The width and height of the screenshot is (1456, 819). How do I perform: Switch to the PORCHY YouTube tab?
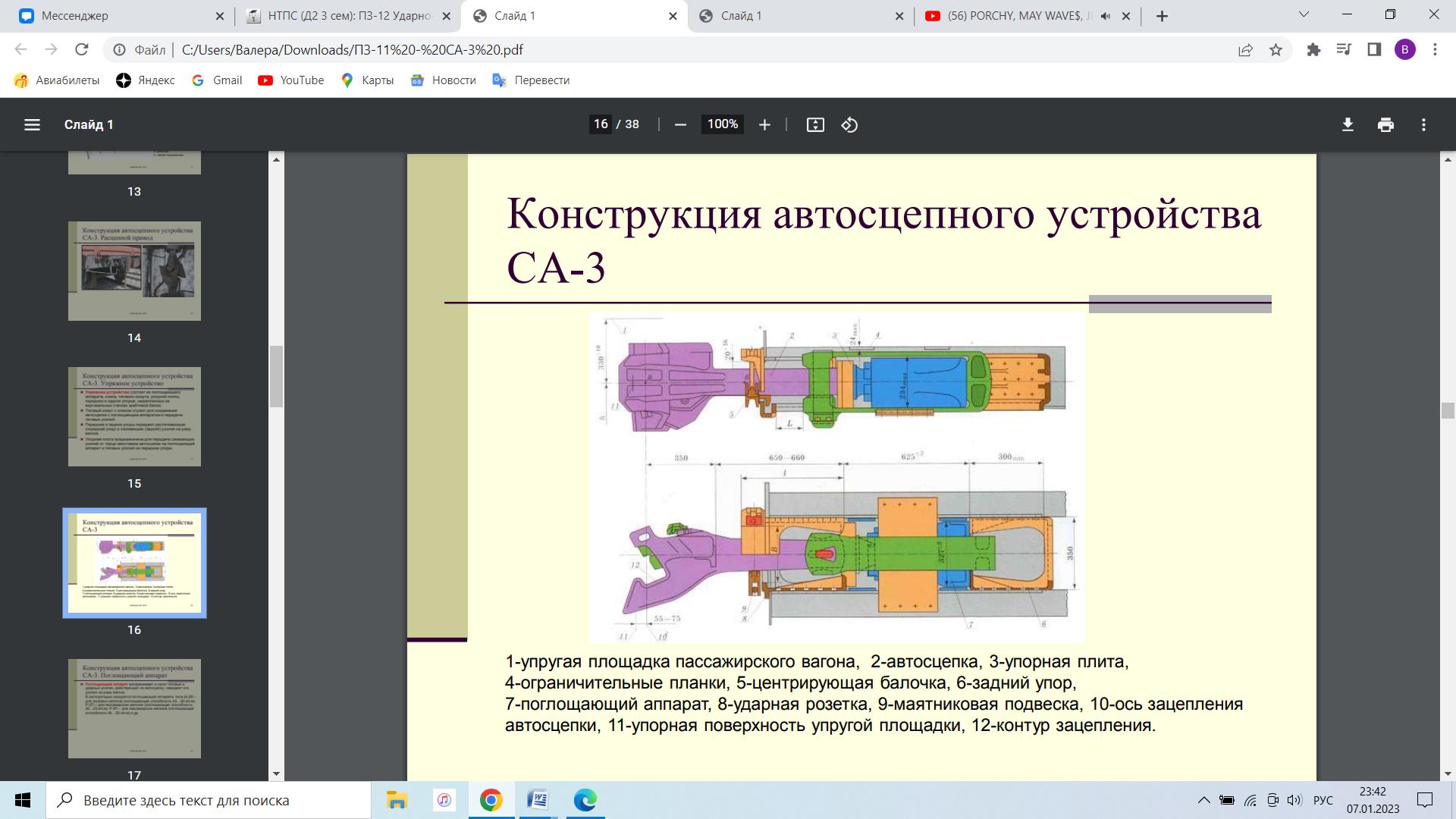point(1016,16)
